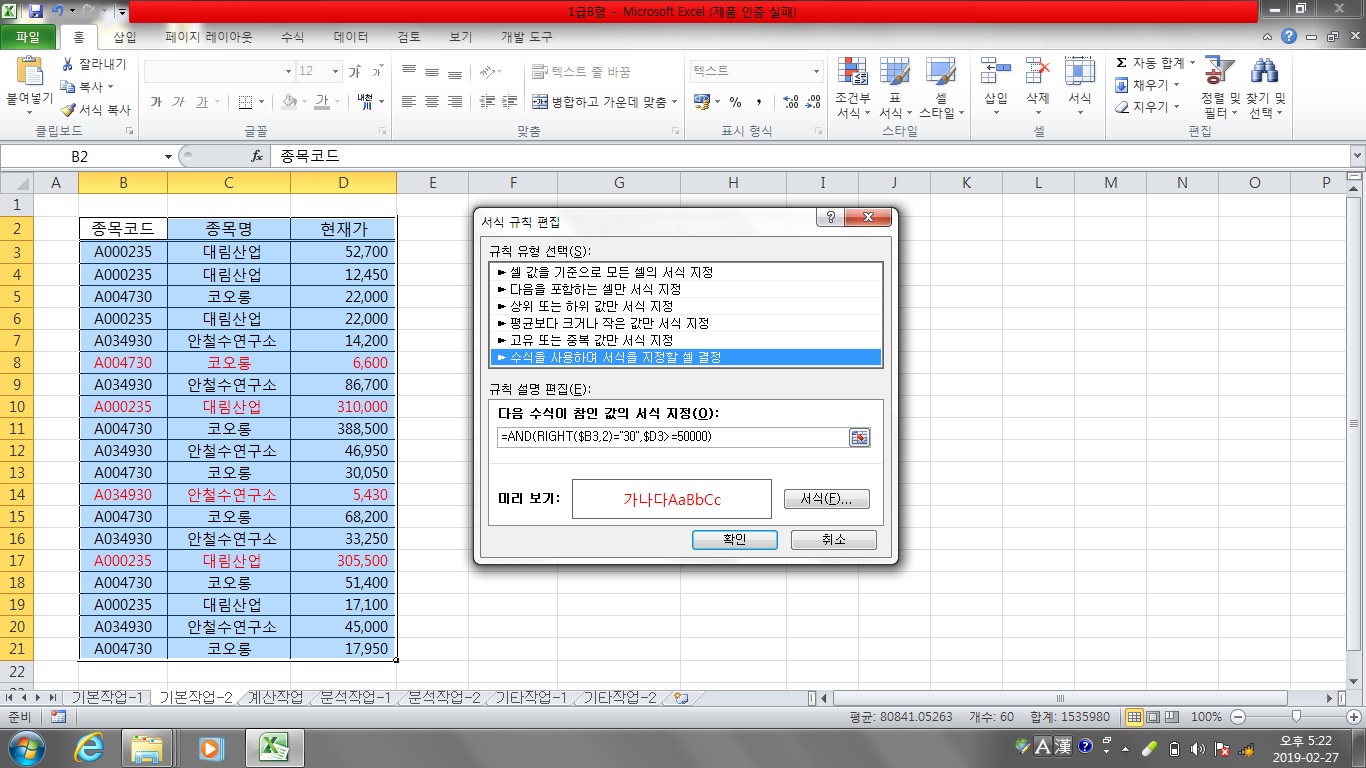This screenshot has width=1366, height=768.
Task: Click the range selector icon in formula box
Action: [x=859, y=437]
